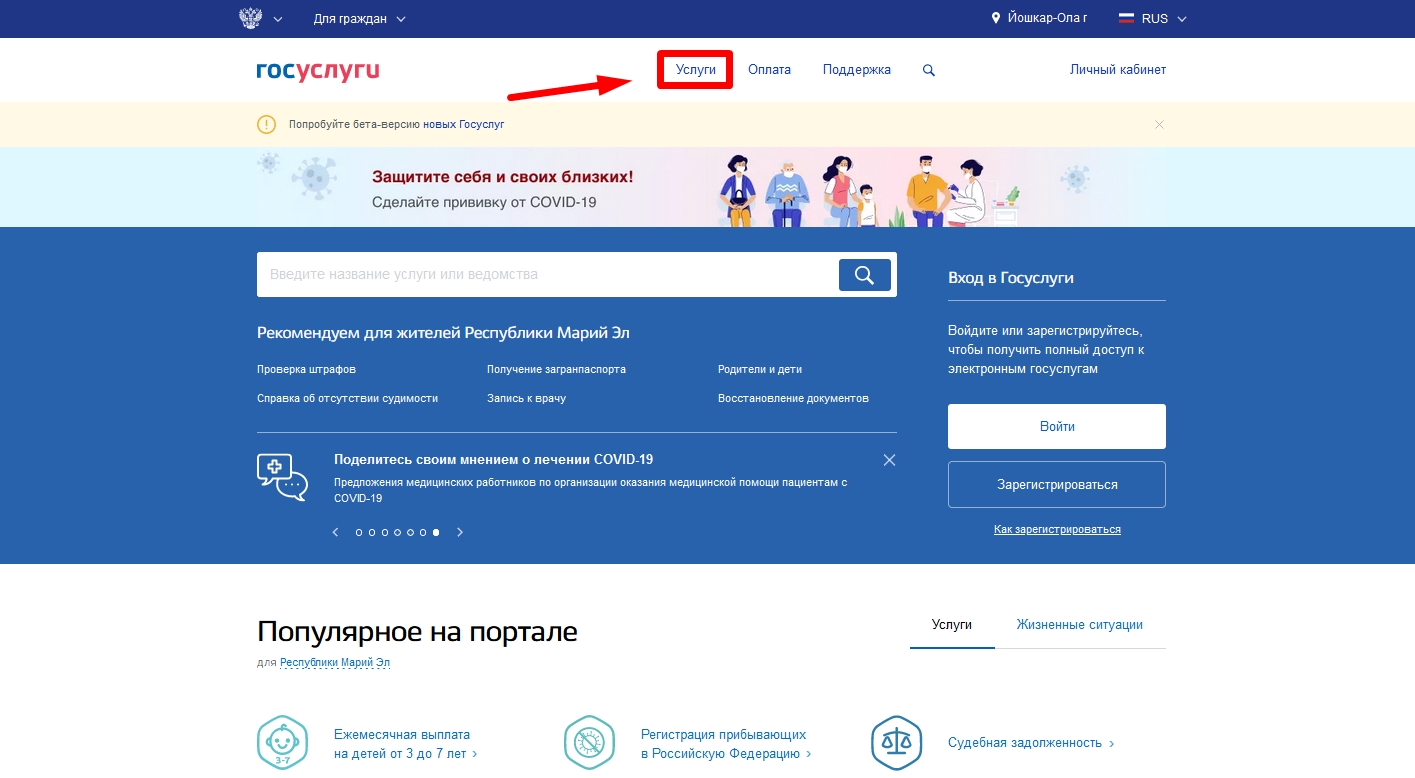Go to the Госуслуги logo home link
The width and height of the screenshot is (1415, 778).
point(318,70)
